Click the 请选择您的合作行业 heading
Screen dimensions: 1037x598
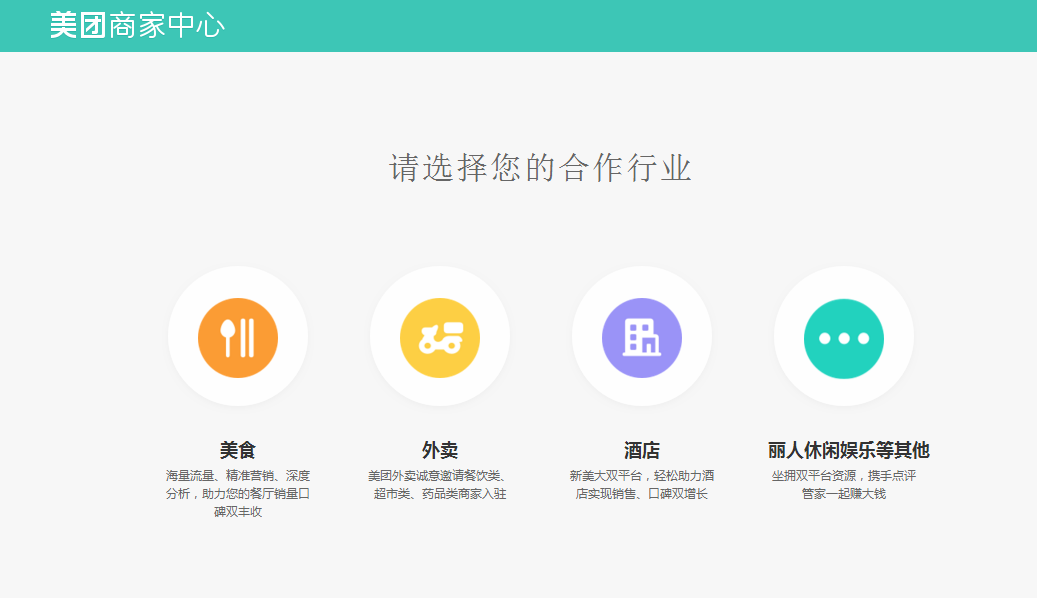pyautogui.click(x=540, y=168)
